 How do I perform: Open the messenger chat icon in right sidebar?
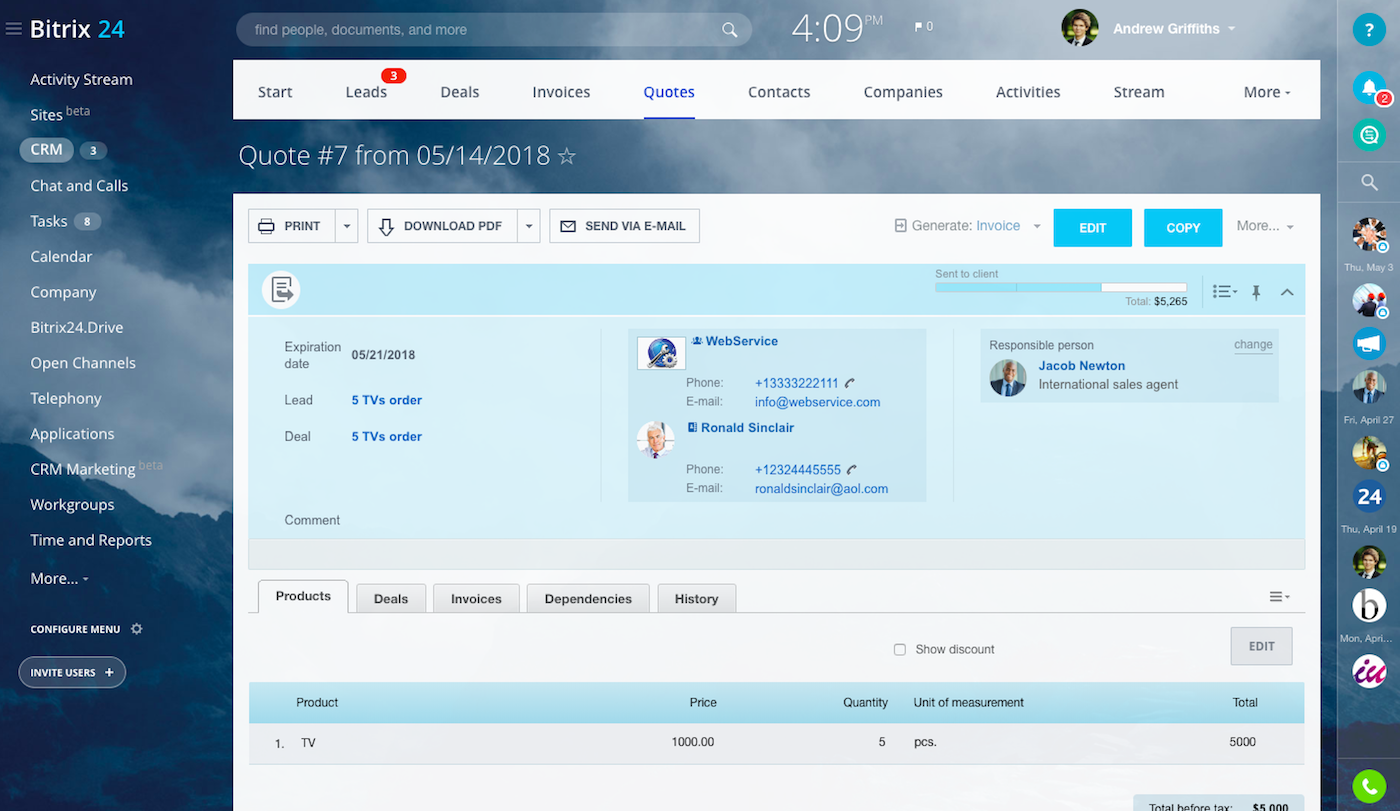pos(1369,135)
